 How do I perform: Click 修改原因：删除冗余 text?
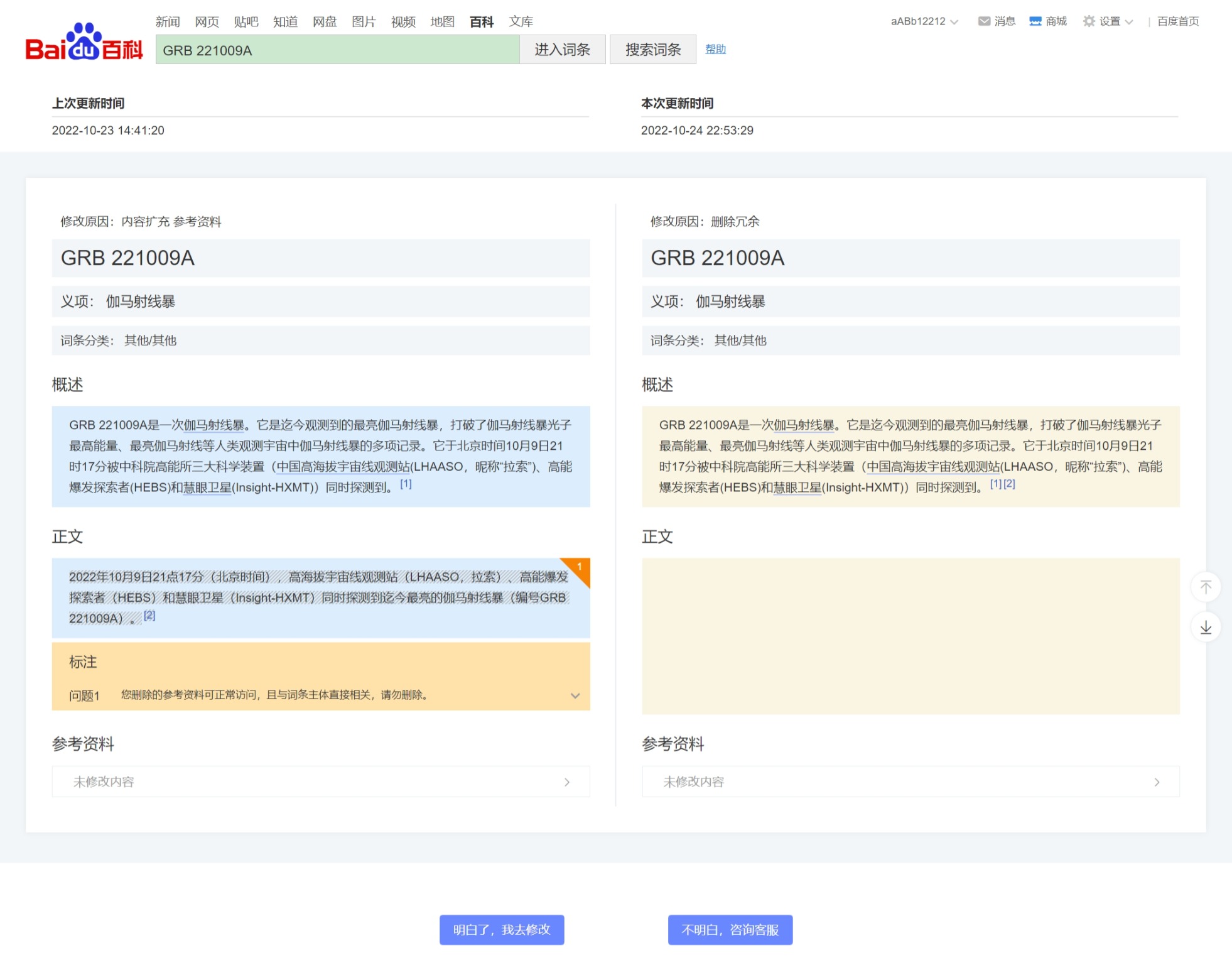coord(705,222)
